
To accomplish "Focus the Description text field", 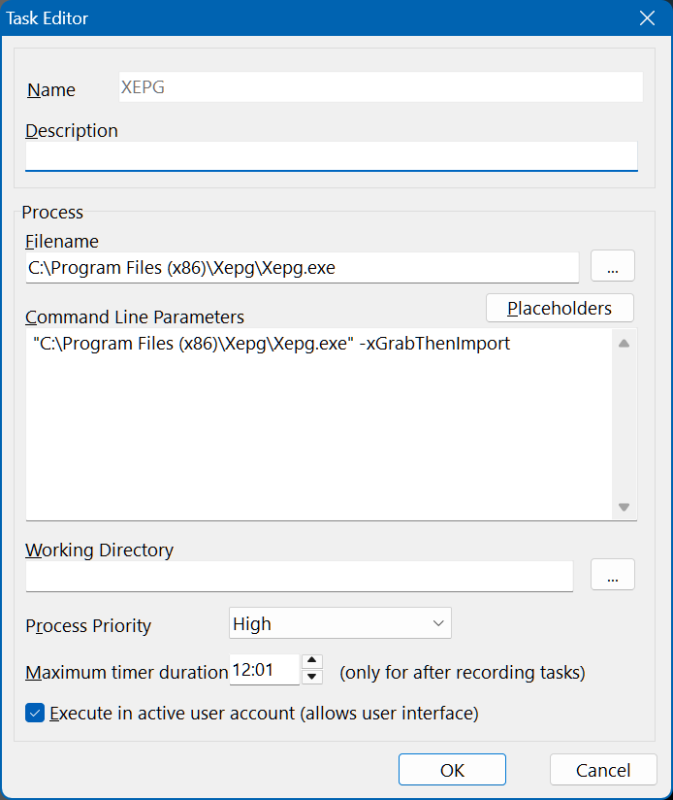I will 332,156.
